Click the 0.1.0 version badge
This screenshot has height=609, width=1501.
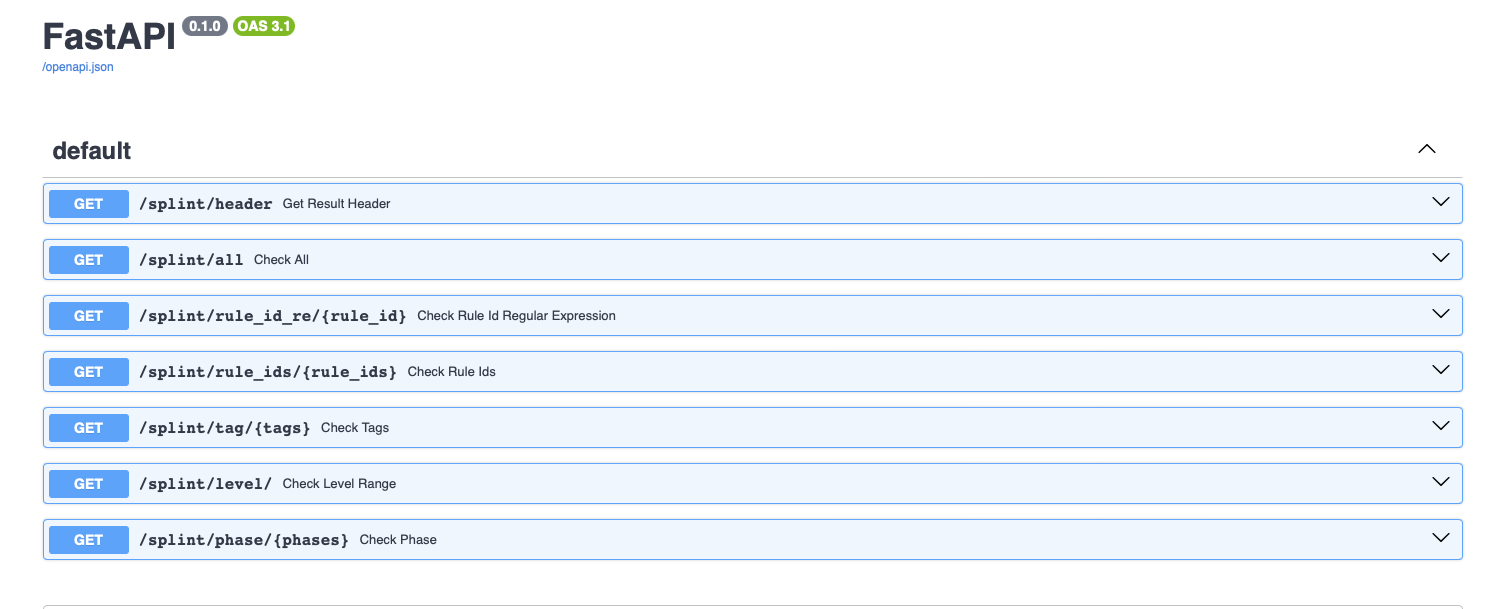tap(205, 26)
